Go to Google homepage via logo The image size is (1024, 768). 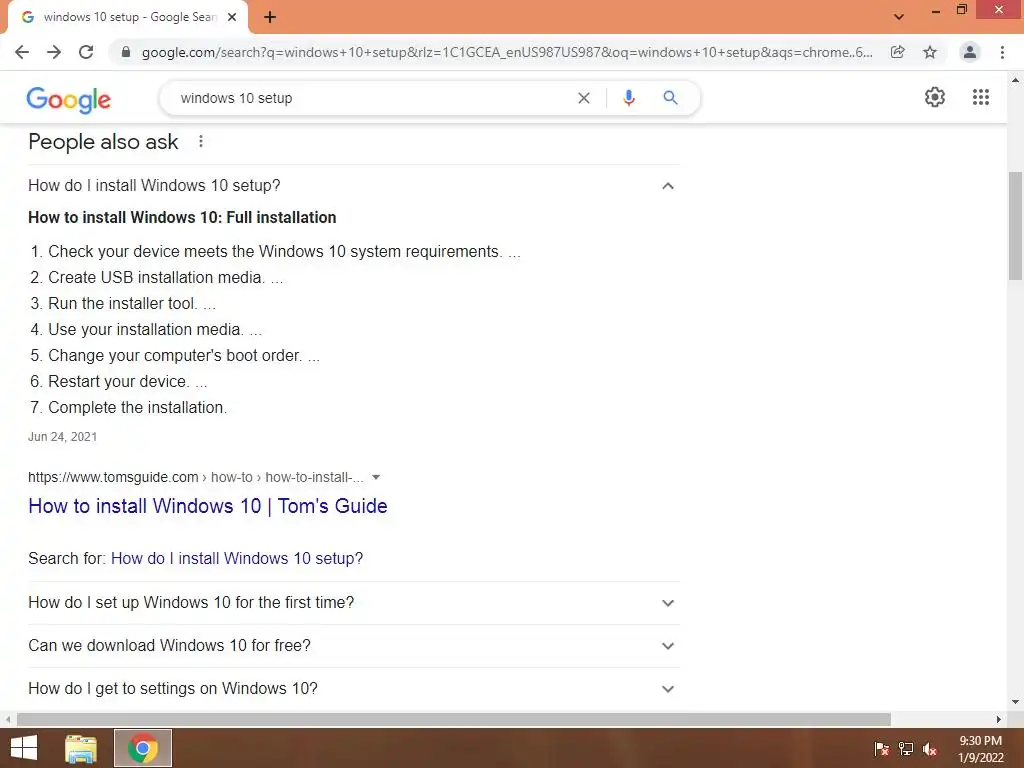click(69, 99)
